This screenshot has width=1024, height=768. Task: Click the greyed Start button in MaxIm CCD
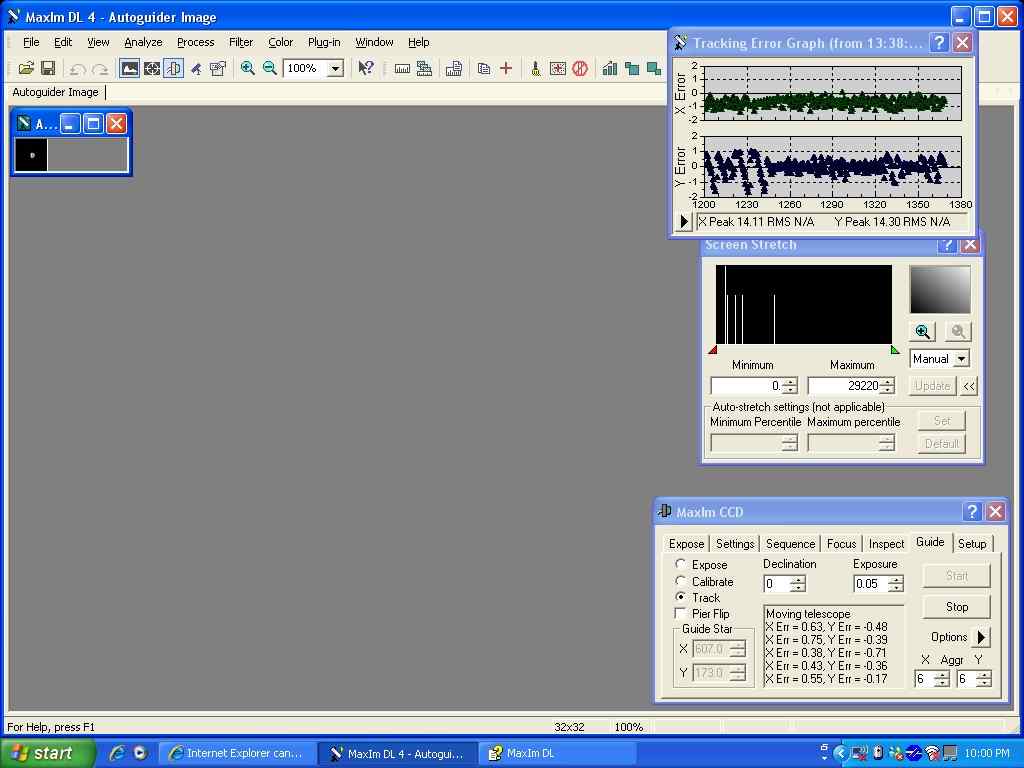click(x=957, y=575)
